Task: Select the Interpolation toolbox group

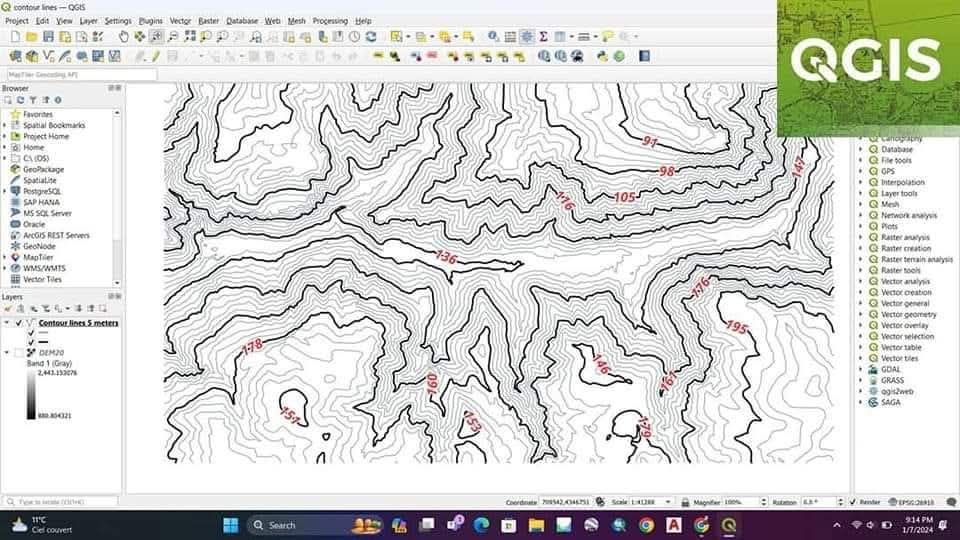Action: click(902, 182)
